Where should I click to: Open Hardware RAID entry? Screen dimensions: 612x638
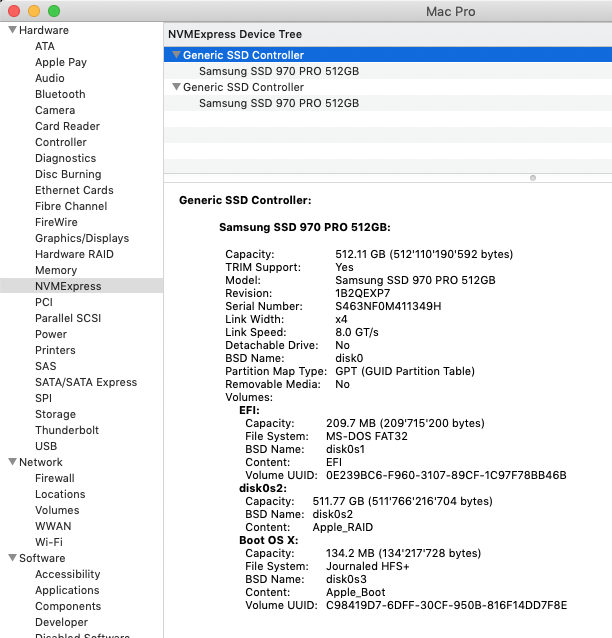74,254
